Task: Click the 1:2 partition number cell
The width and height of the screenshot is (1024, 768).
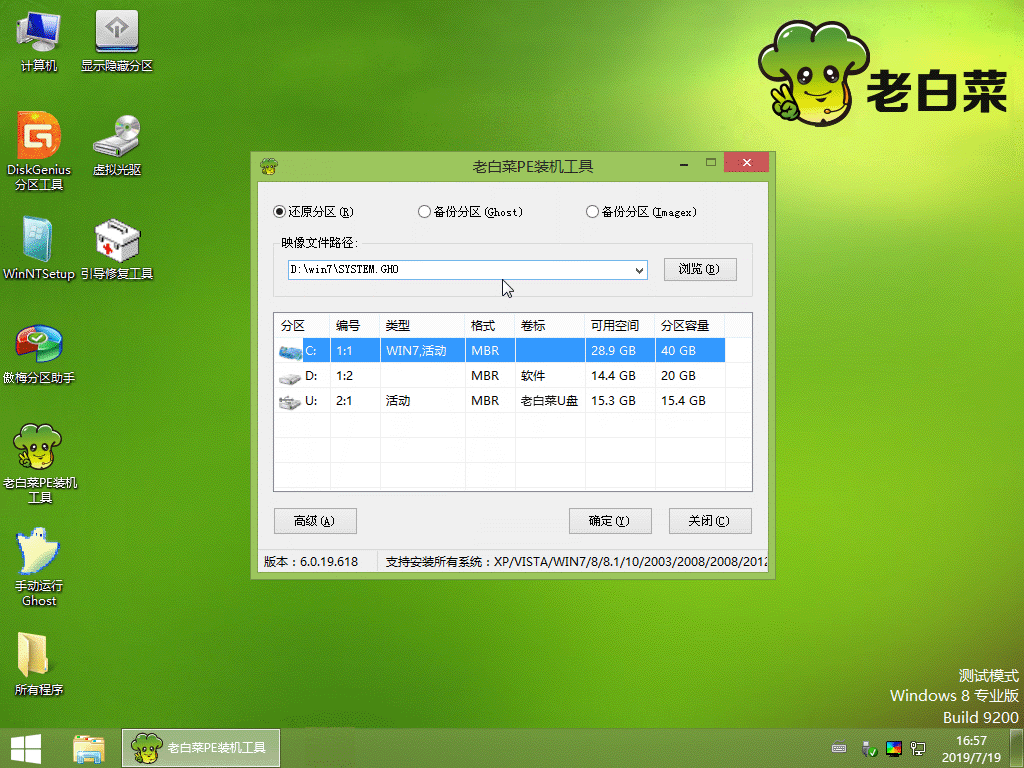Action: 355,376
